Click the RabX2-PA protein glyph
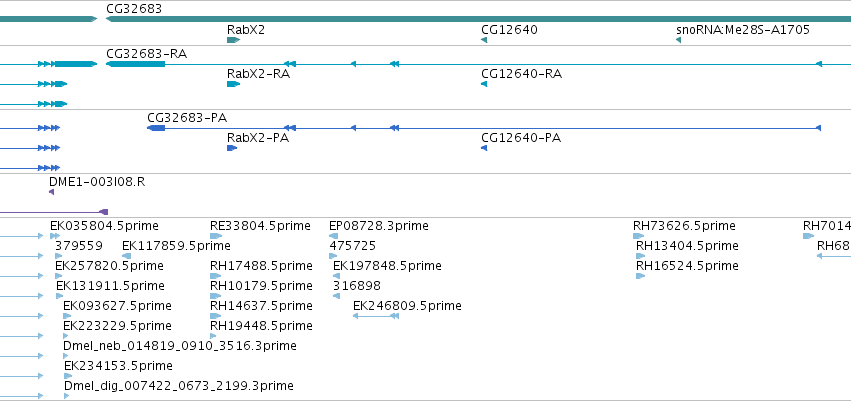This screenshot has height=401, width=851. (232, 148)
